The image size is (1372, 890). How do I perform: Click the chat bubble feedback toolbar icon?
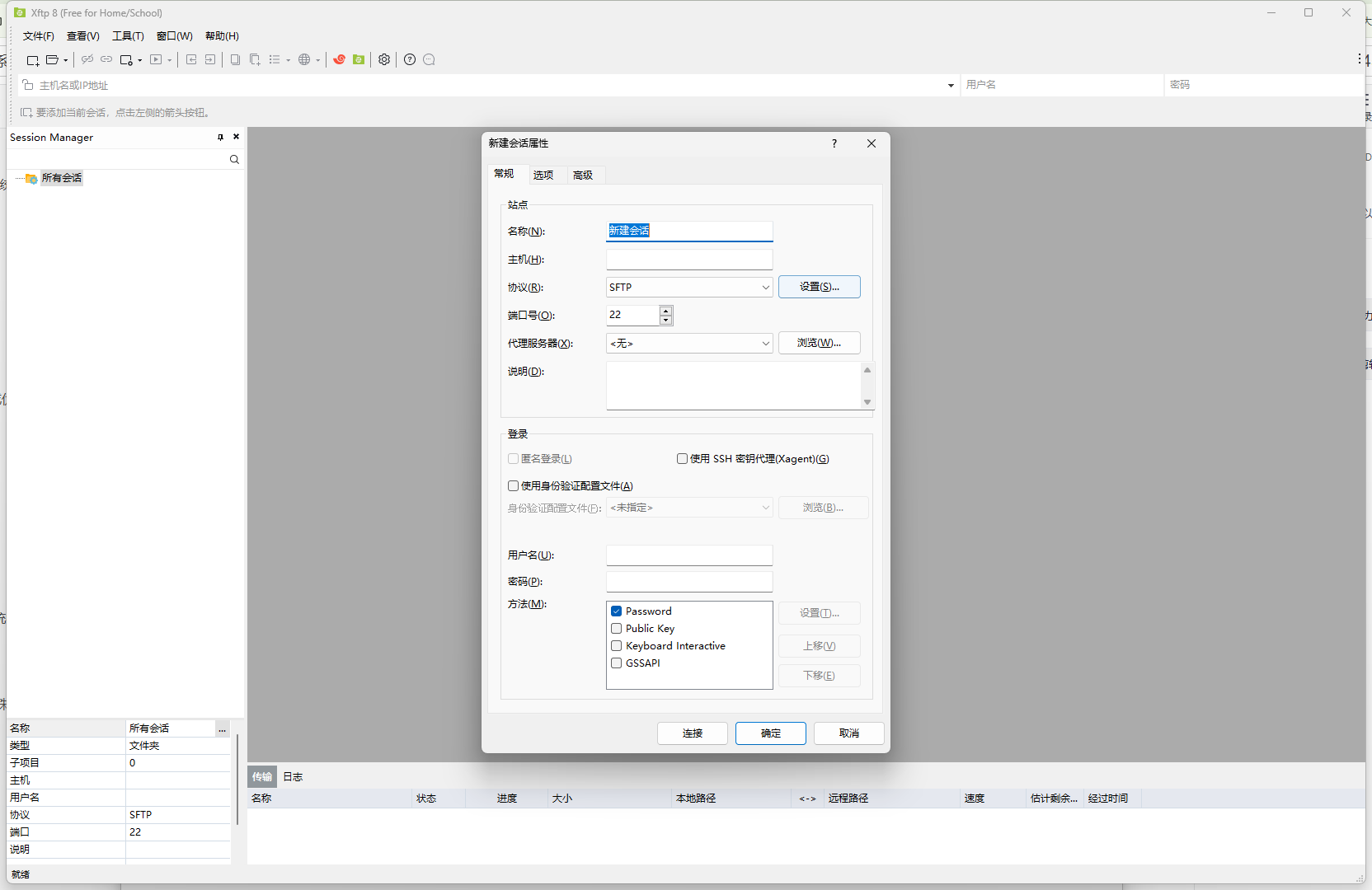pos(429,59)
